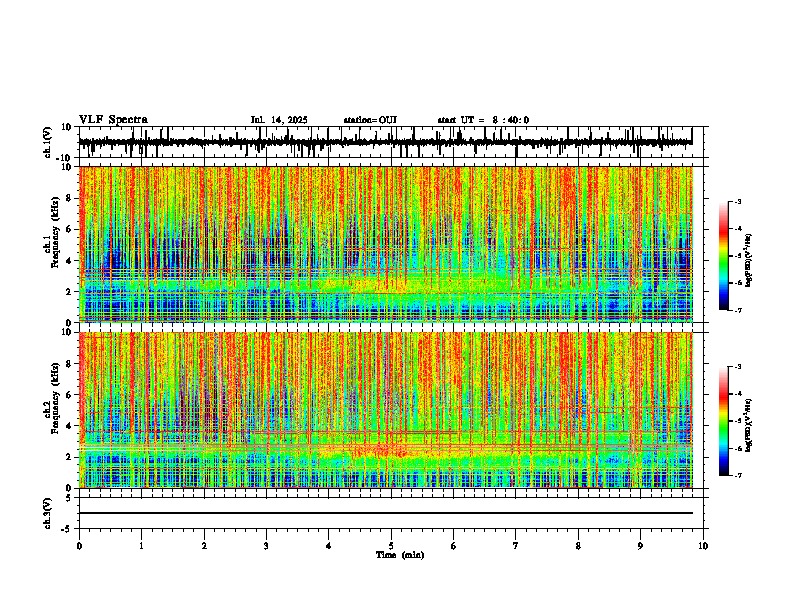Click the "VLF Spectra" plot title

point(113,120)
